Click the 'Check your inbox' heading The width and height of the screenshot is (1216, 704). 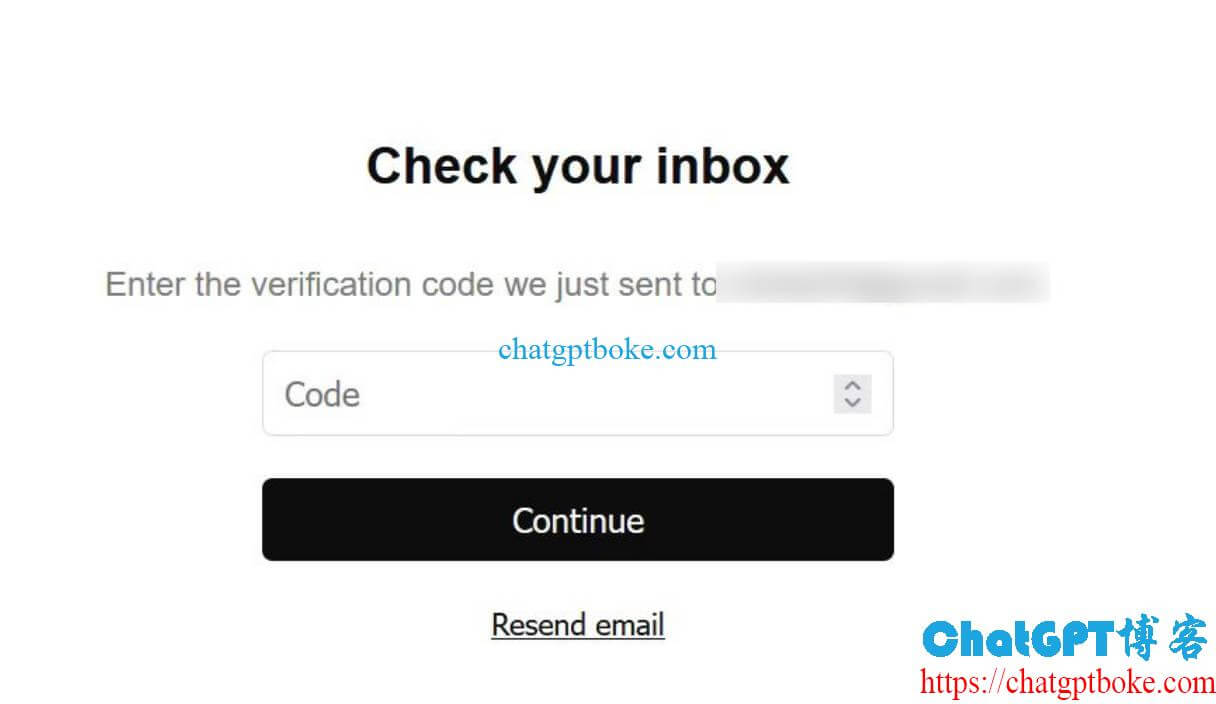[578, 166]
